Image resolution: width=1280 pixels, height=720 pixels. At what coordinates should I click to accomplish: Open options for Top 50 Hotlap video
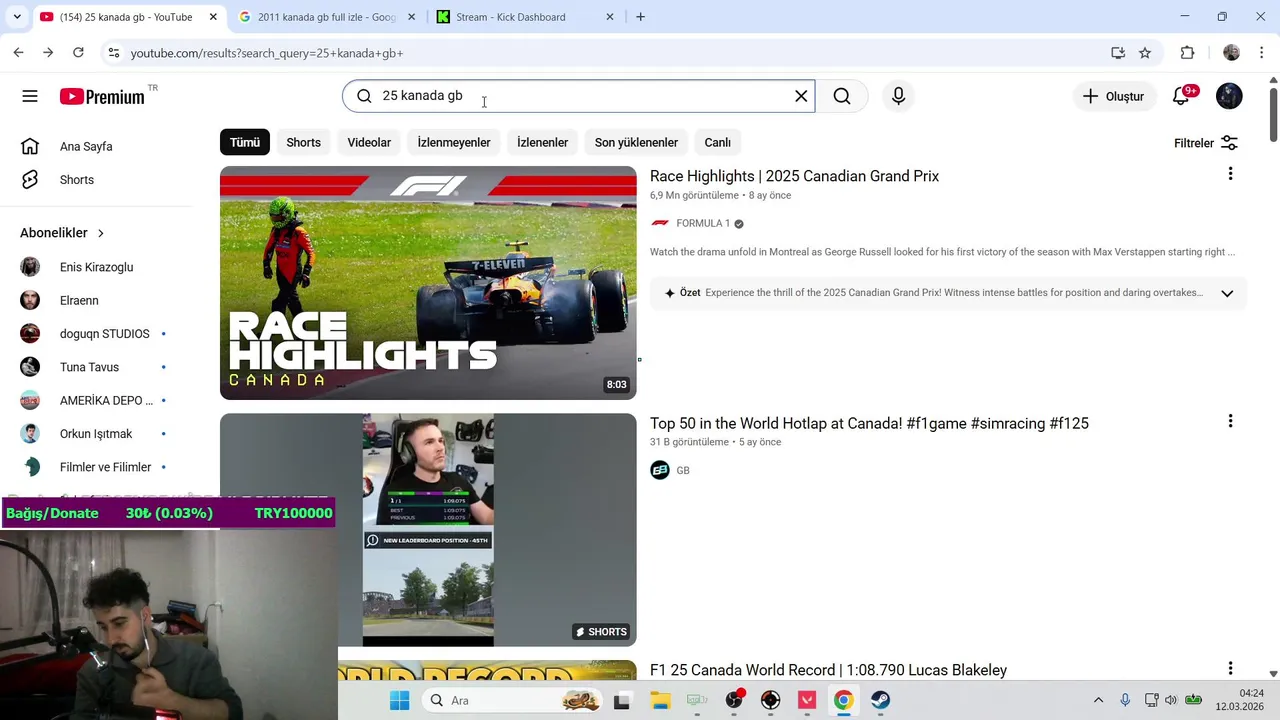pyautogui.click(x=1230, y=421)
